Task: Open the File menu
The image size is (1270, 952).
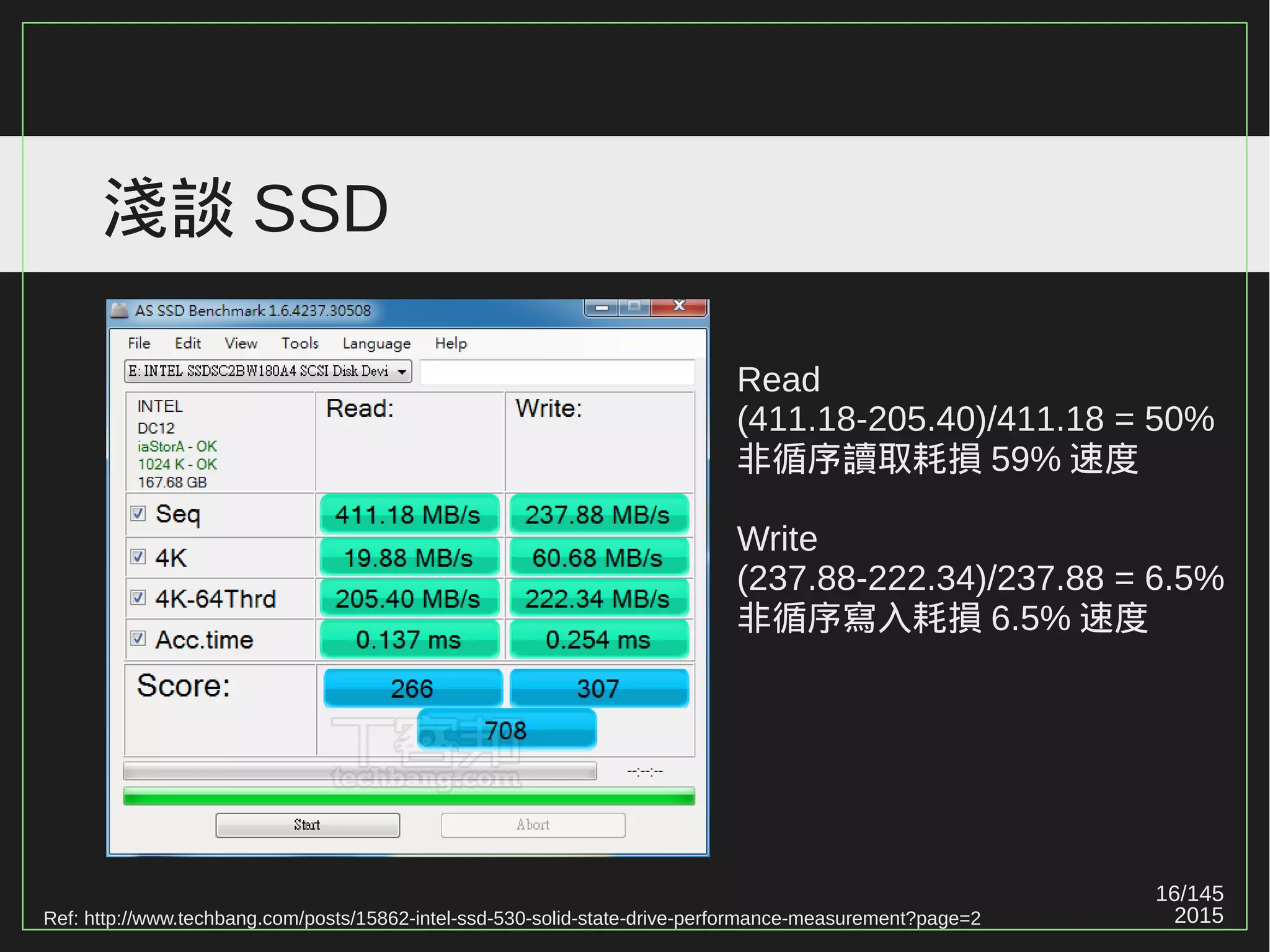Action: pos(139,343)
